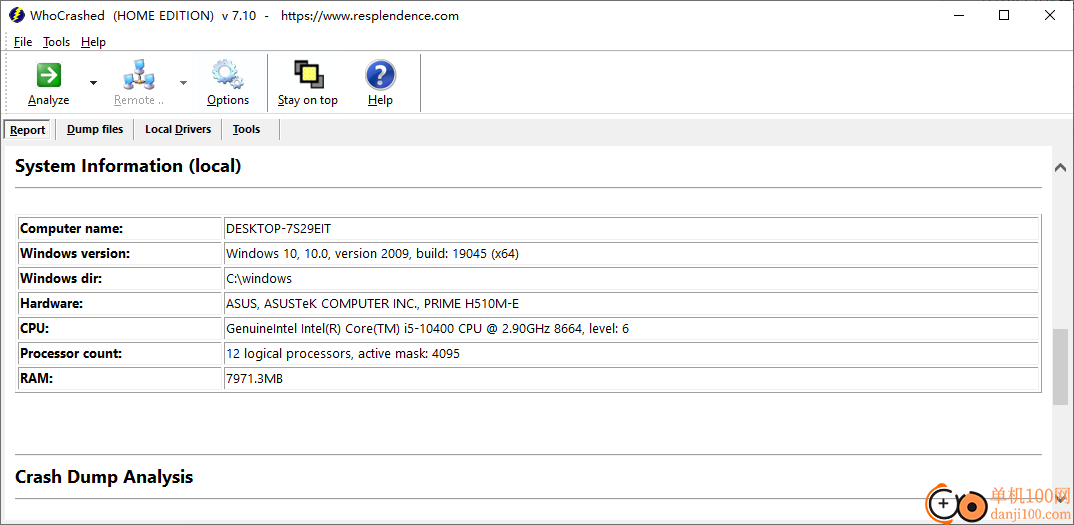This screenshot has width=1074, height=525.
Task: Click the scrollbar up arrow
Action: pyautogui.click(x=1060, y=167)
